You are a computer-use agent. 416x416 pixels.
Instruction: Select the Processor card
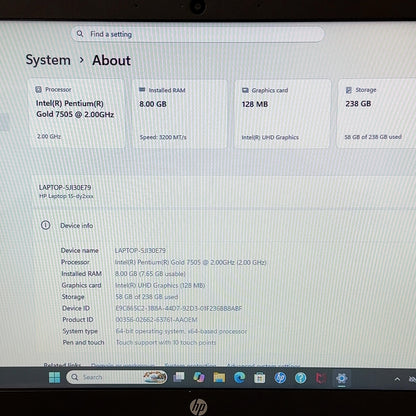coord(77,113)
